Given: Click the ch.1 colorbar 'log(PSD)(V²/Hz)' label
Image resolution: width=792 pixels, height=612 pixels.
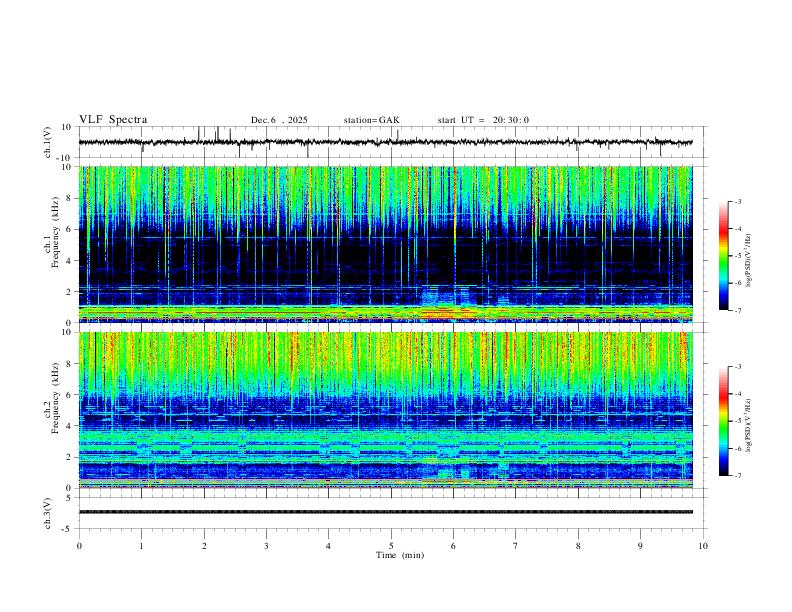Looking at the screenshot, I should (x=748, y=260).
